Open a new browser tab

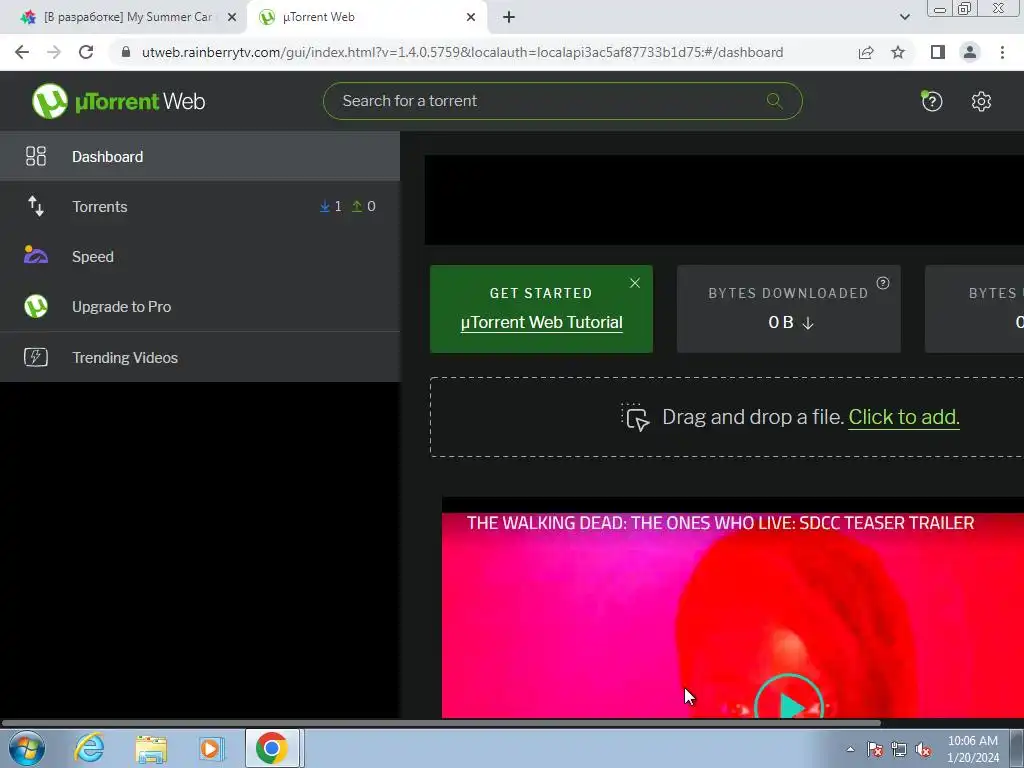(x=509, y=18)
